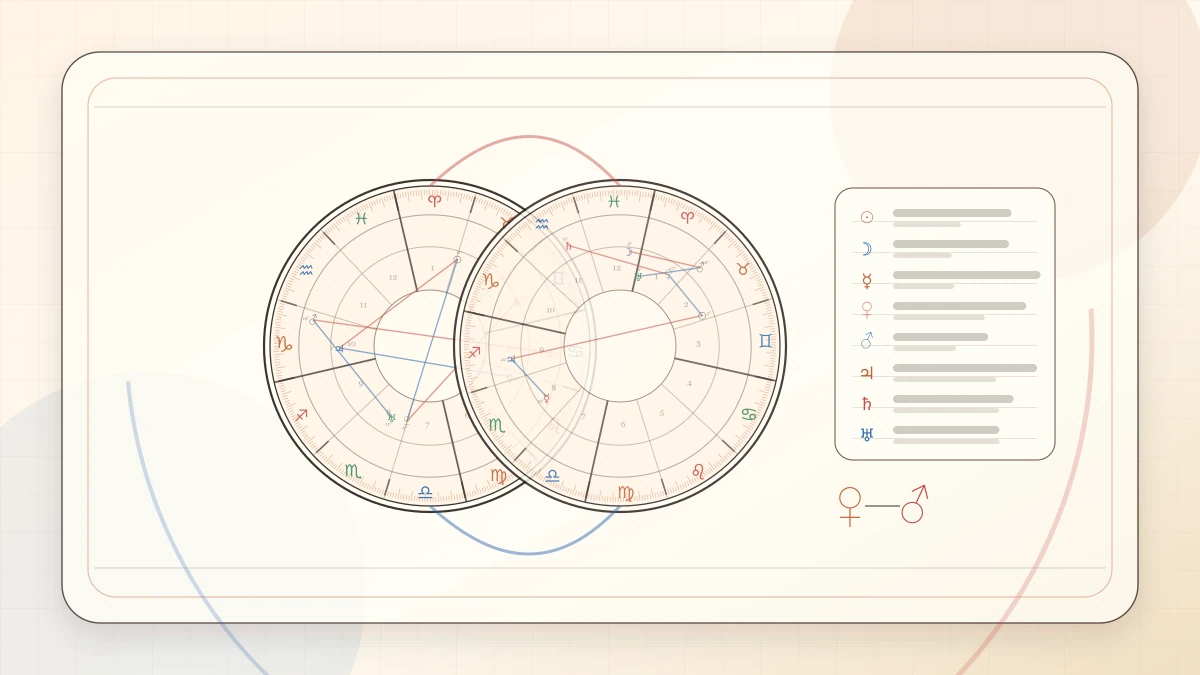Click the Capricorn glyph on the right chart
Image resolution: width=1200 pixels, height=675 pixels.
pos(491,281)
